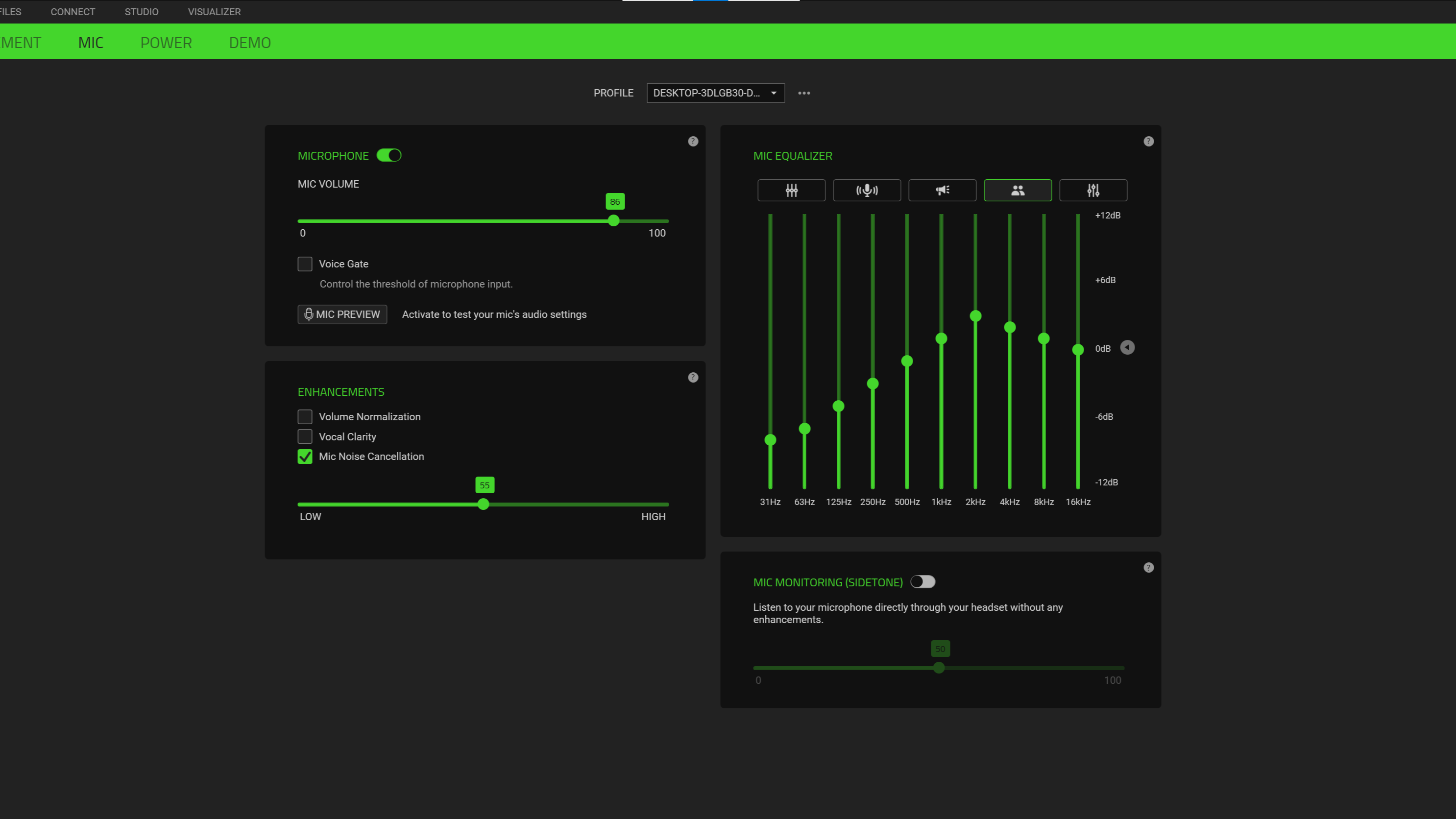Screen dimensions: 1456x819
Task: Open help for Enhancements panel
Action: coord(693,378)
